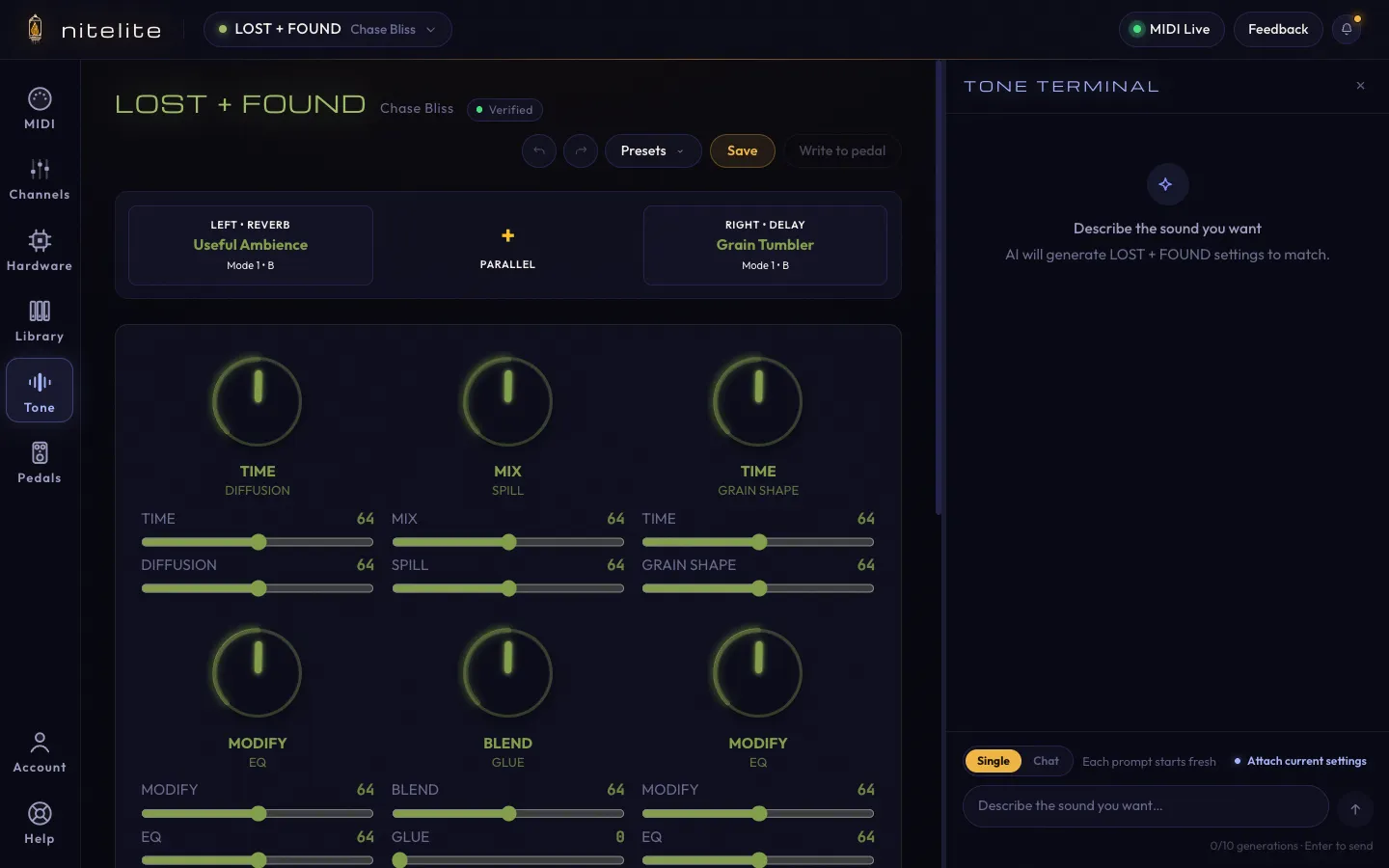This screenshot has height=868, width=1389.
Task: Switch Tone Terminal to Single mode
Action: (993, 761)
